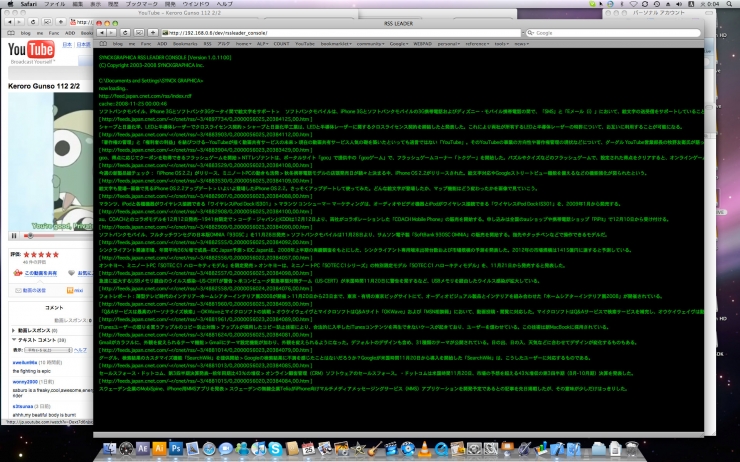Click the plus button in the YouTube window toolbar
Image resolution: width=740 pixels, height=462 pixels.
(61, 22)
